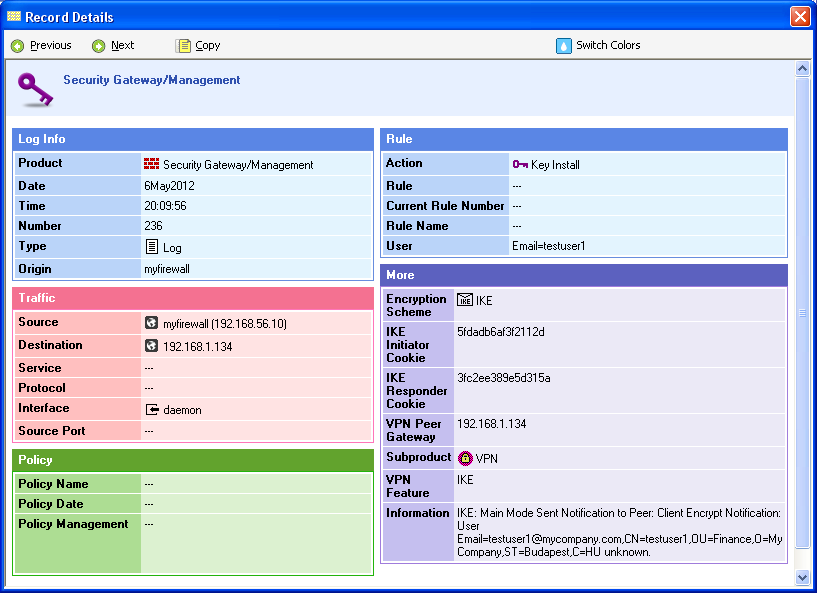Click the purple key header icon
The image size is (817, 593).
35,89
